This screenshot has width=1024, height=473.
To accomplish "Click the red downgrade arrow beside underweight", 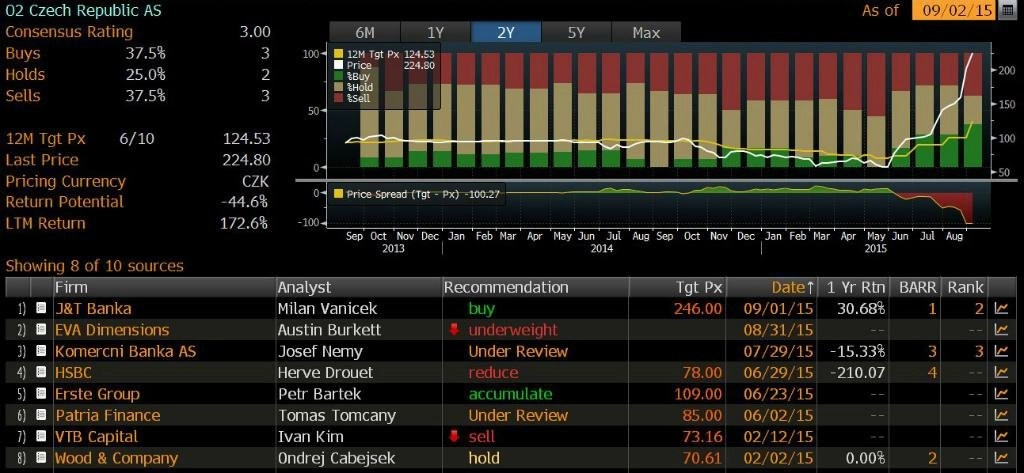I will (455, 330).
